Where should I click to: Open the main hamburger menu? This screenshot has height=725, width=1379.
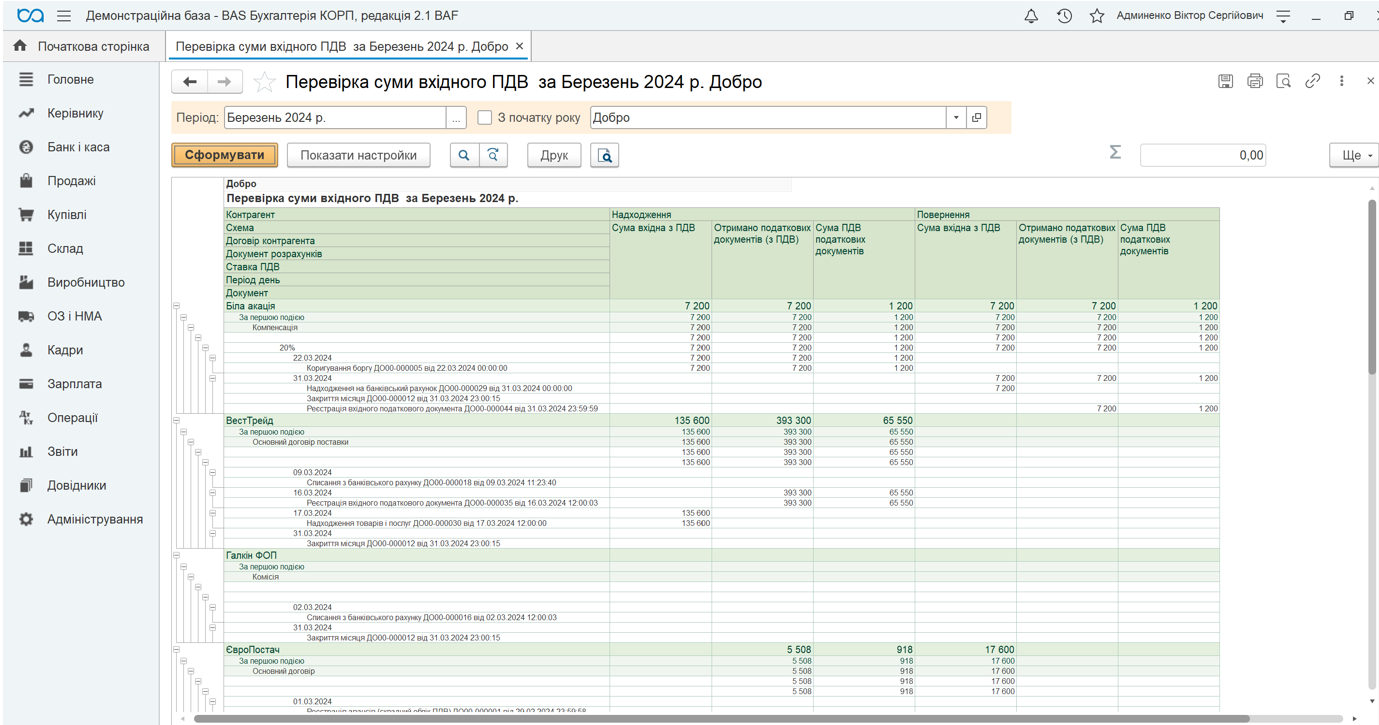(x=64, y=16)
